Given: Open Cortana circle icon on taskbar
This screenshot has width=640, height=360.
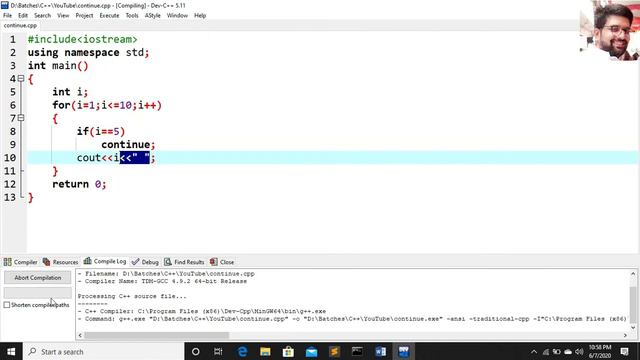Looking at the screenshot, I should point(196,351).
